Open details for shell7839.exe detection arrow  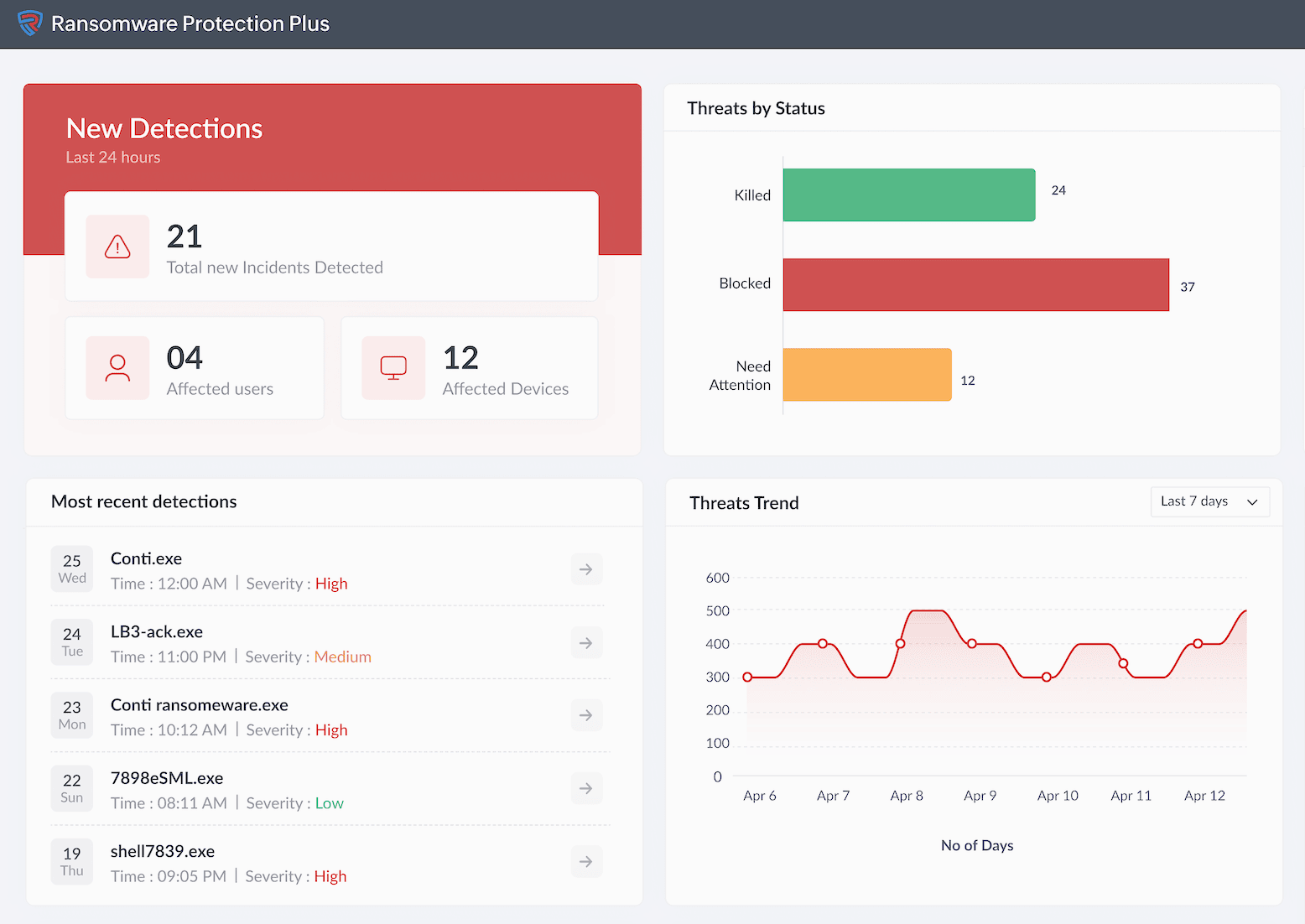(x=586, y=861)
